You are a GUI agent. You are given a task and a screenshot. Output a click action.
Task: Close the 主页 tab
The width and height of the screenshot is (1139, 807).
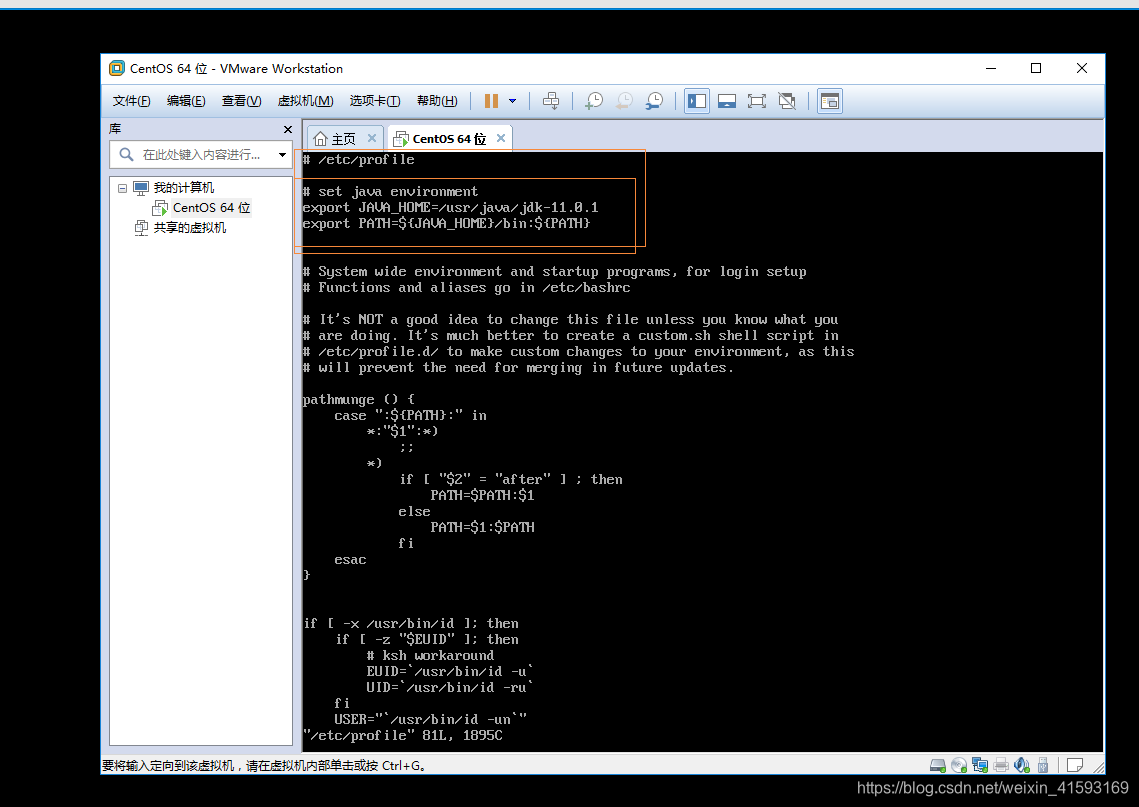pyautogui.click(x=372, y=138)
